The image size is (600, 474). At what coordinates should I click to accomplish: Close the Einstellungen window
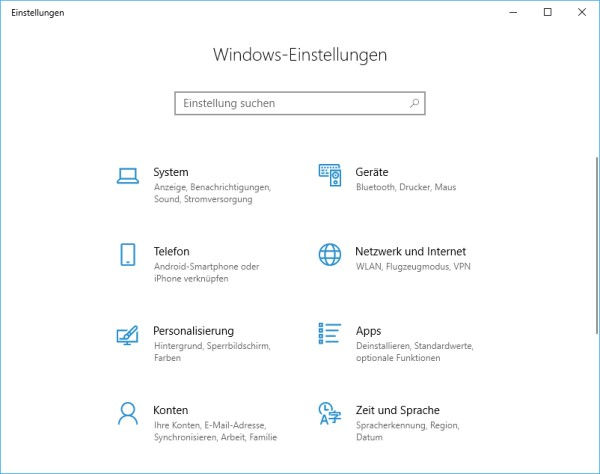pos(582,12)
